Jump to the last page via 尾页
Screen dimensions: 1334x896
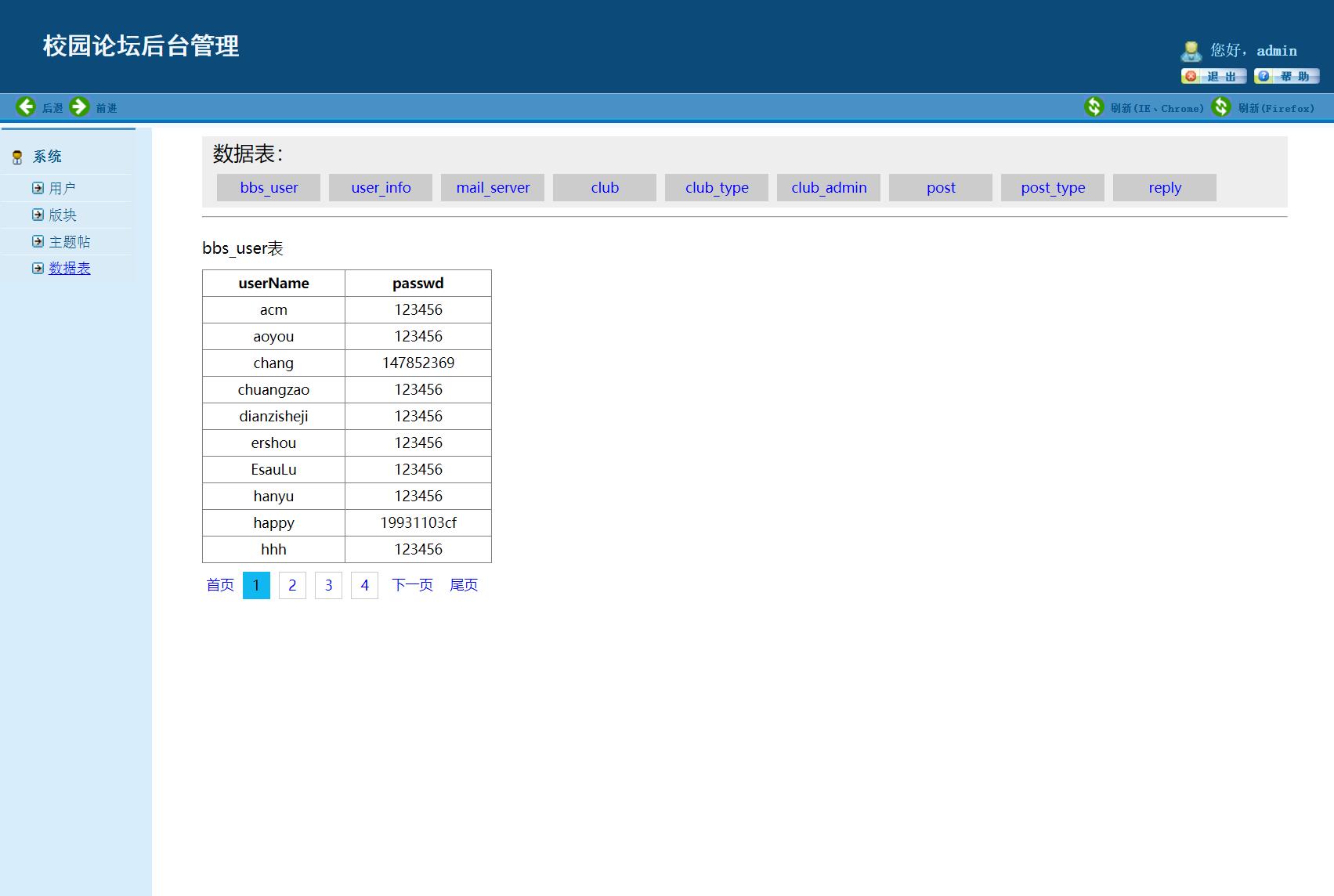click(x=464, y=586)
